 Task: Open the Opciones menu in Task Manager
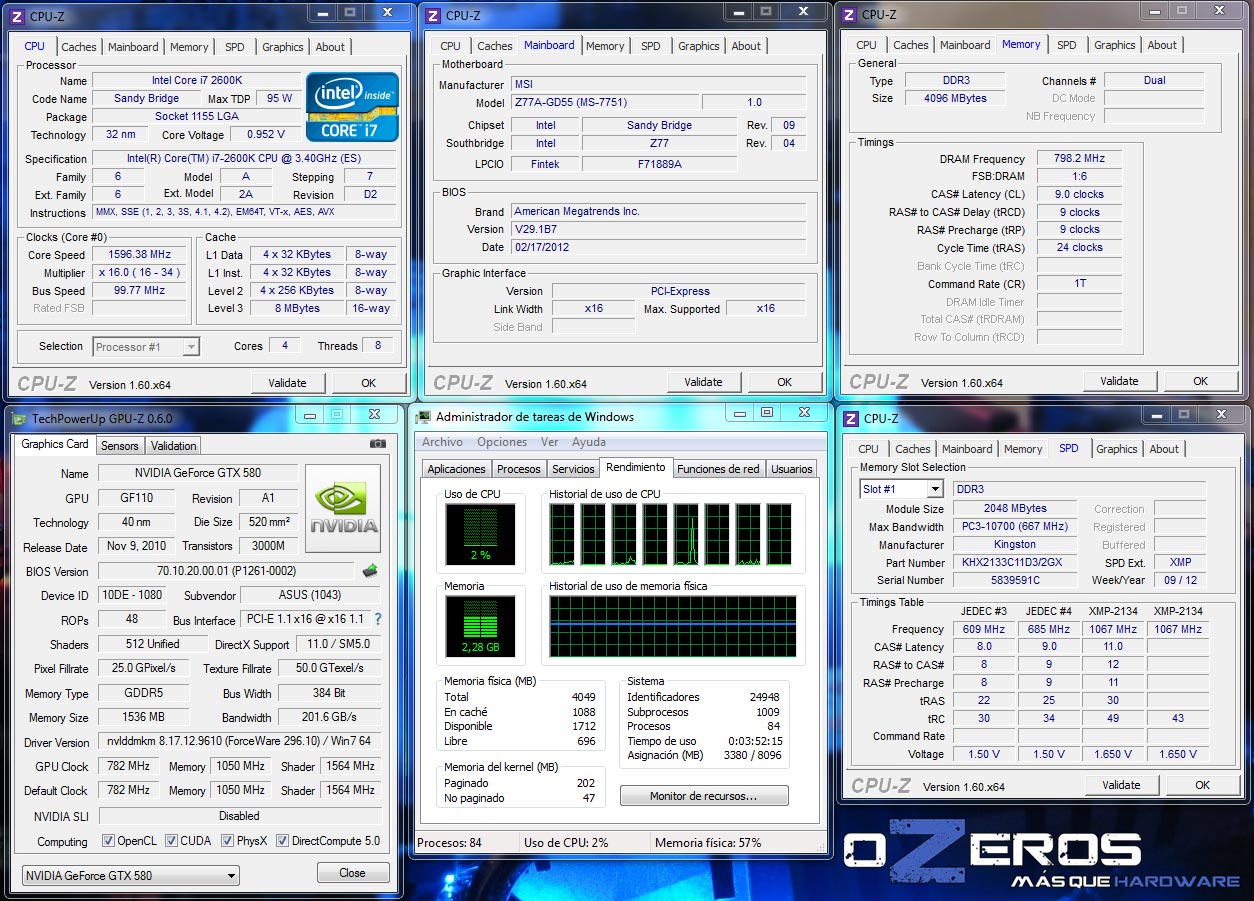coord(502,442)
